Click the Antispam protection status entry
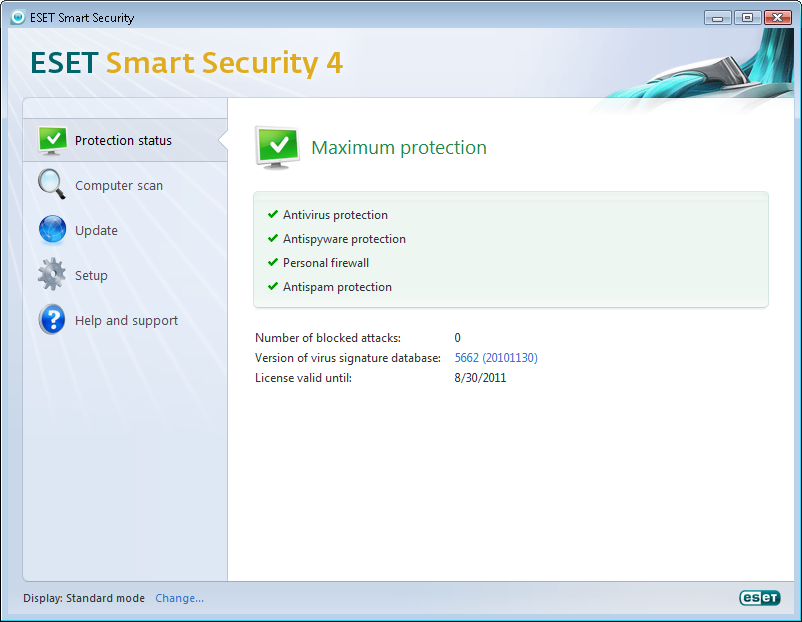This screenshot has height=622, width=802. click(x=337, y=287)
